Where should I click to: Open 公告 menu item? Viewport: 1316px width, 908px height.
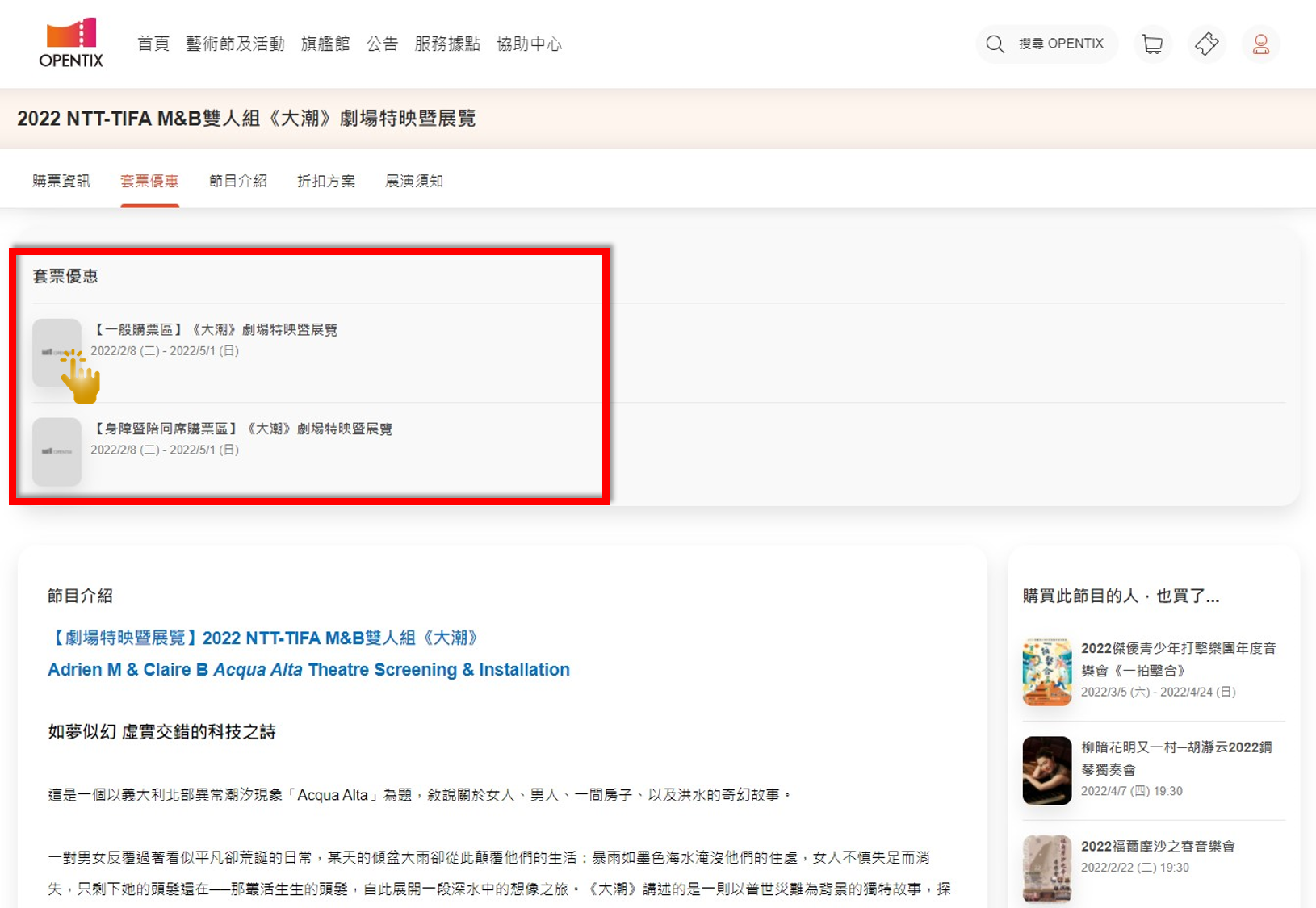383,44
